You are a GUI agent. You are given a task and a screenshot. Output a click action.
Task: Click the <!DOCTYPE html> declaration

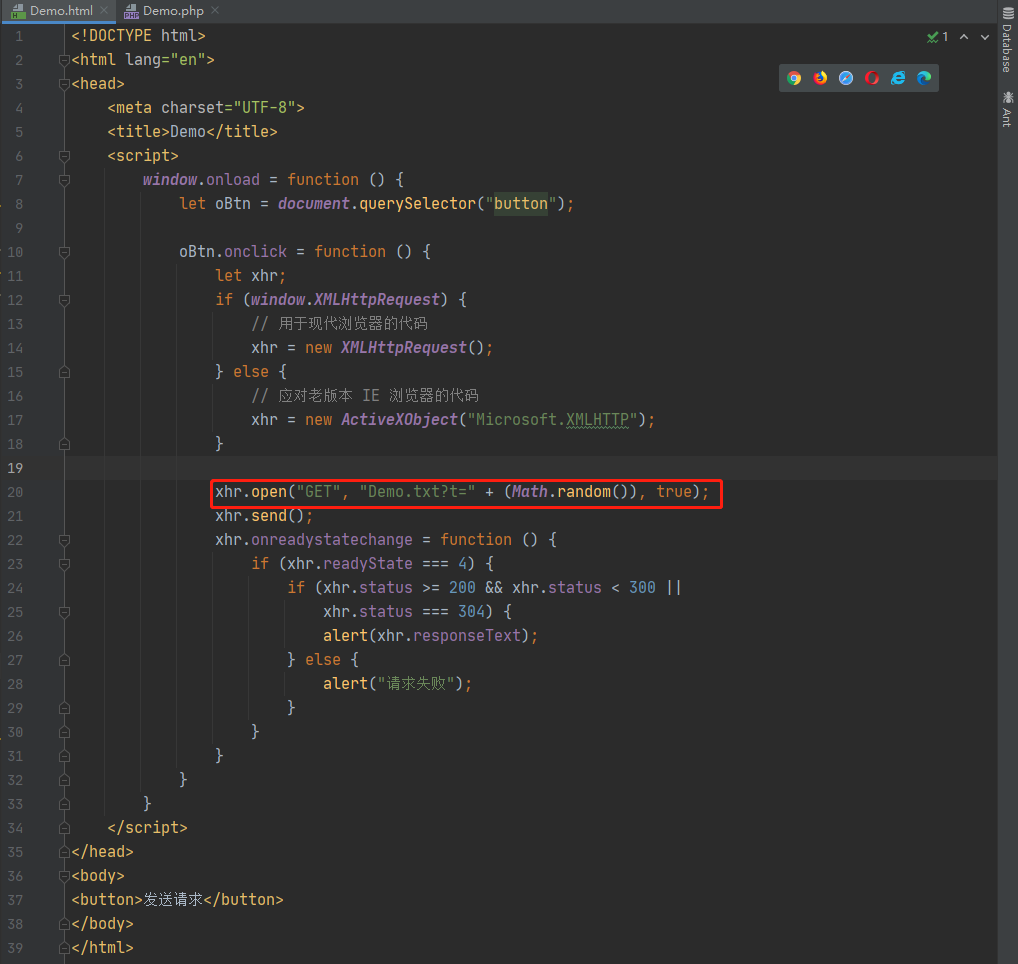(138, 36)
